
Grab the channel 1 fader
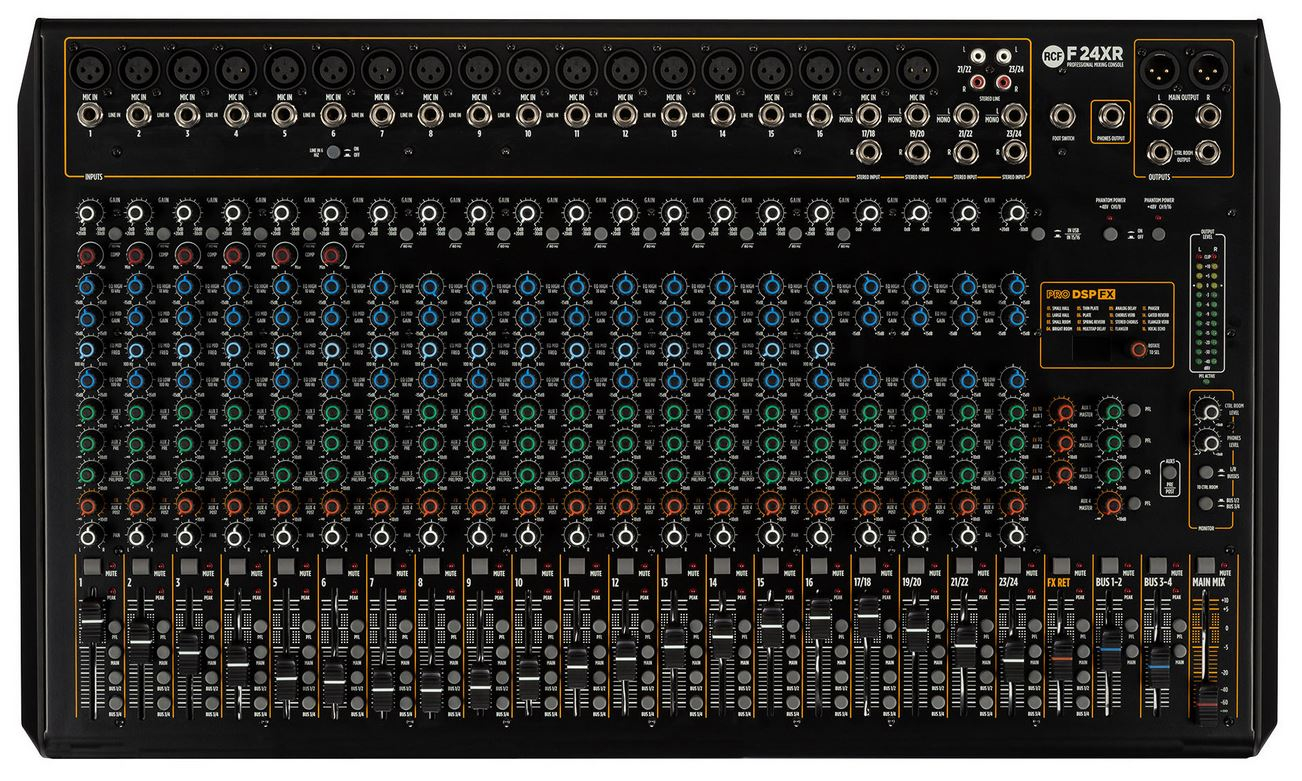[x=91, y=620]
